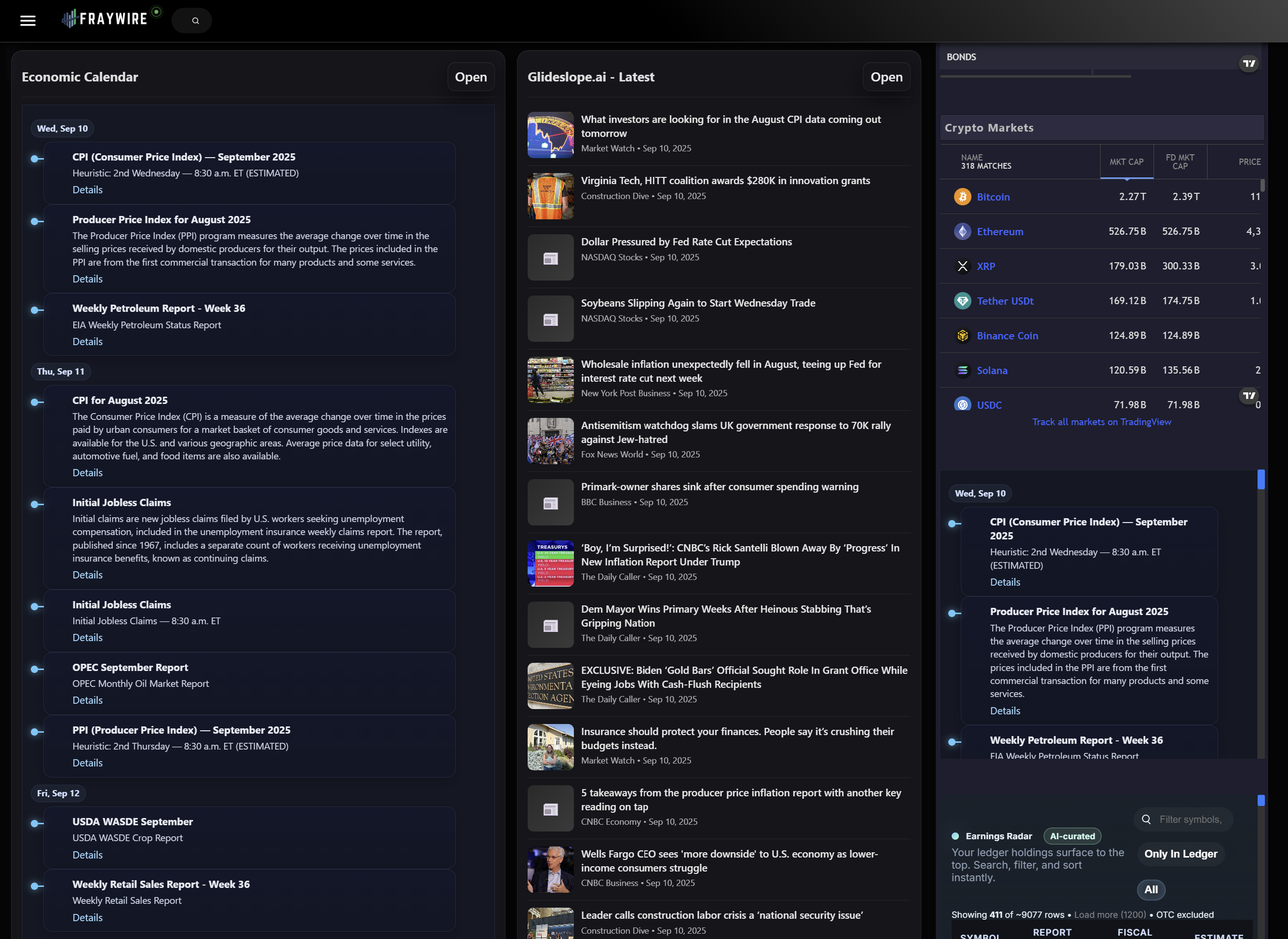The image size is (1288, 939).
Task: Sort crypto table by MKT CAP
Action: pyautogui.click(x=1126, y=162)
